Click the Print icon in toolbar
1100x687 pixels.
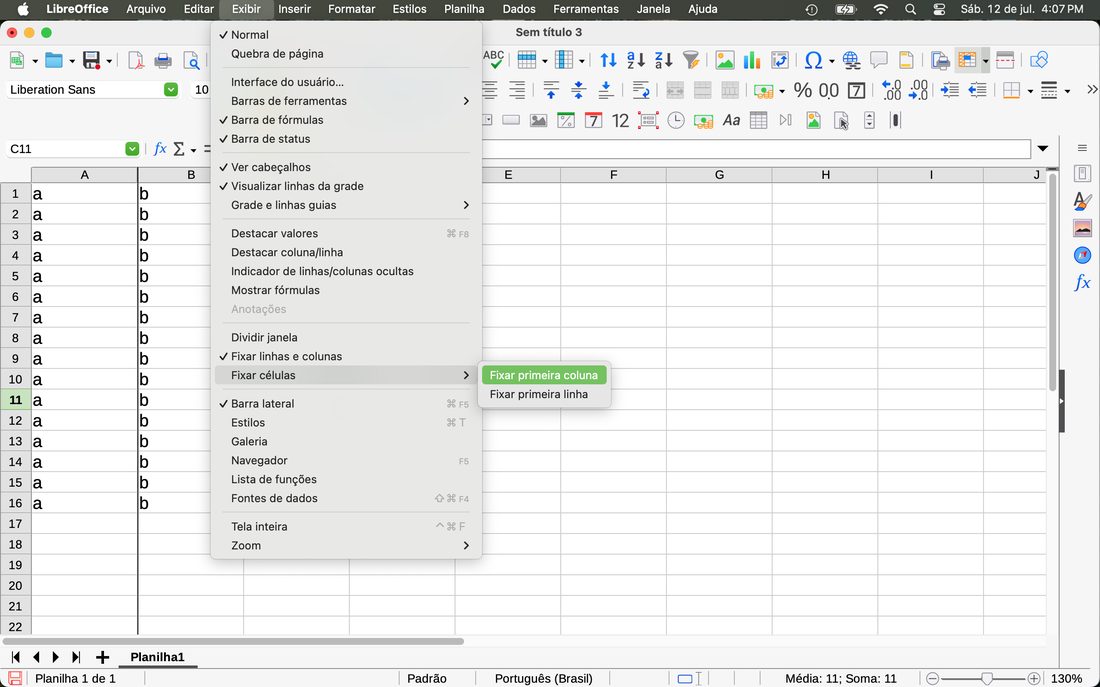point(163,60)
